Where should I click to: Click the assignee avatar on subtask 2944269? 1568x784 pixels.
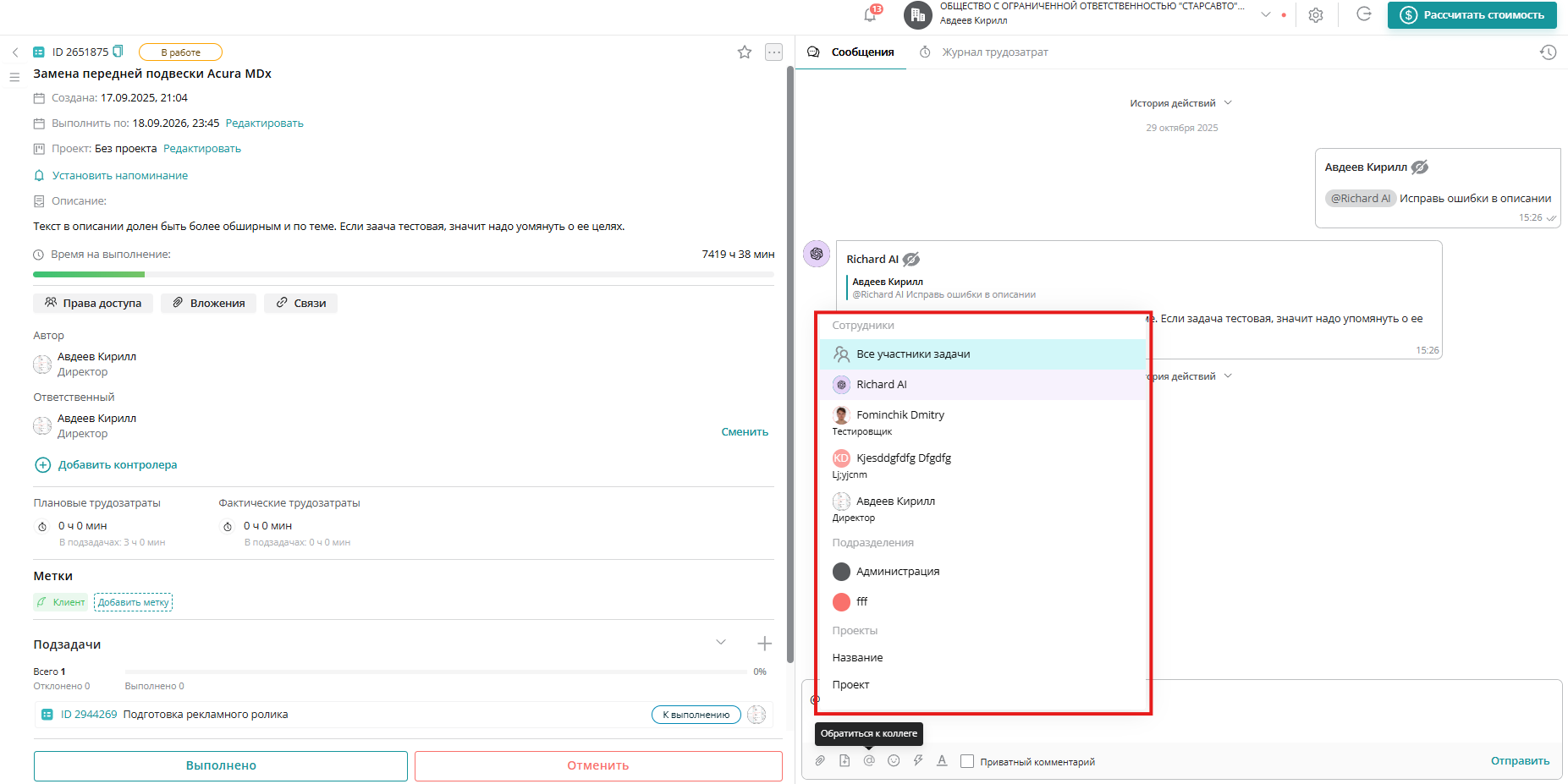click(x=756, y=715)
